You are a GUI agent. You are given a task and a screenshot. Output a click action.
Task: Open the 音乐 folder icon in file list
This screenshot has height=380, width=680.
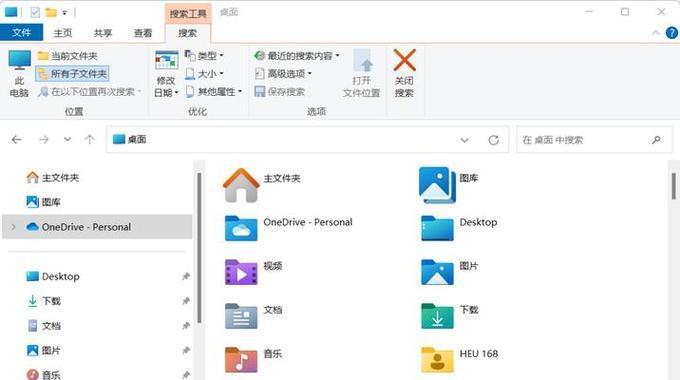pos(241,360)
